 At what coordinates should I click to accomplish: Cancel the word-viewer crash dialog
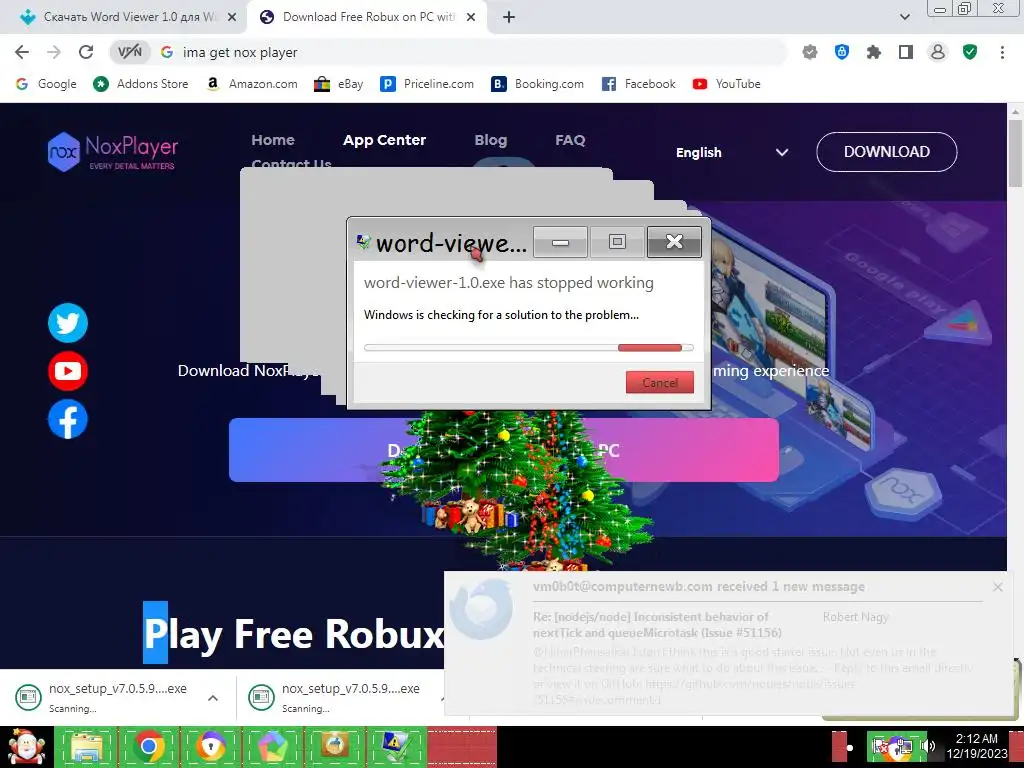coord(660,383)
